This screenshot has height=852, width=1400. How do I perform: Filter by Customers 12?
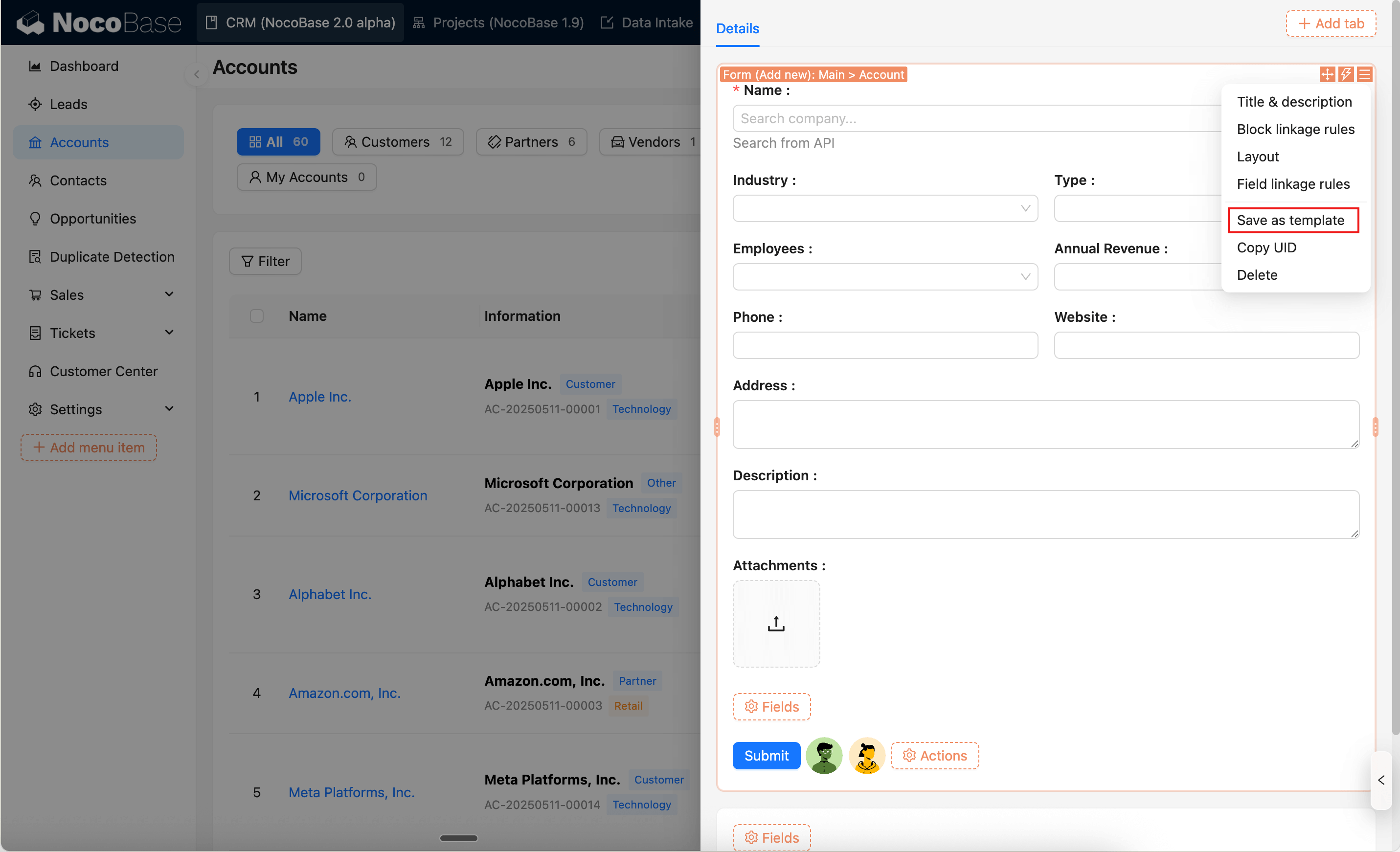pos(398,141)
